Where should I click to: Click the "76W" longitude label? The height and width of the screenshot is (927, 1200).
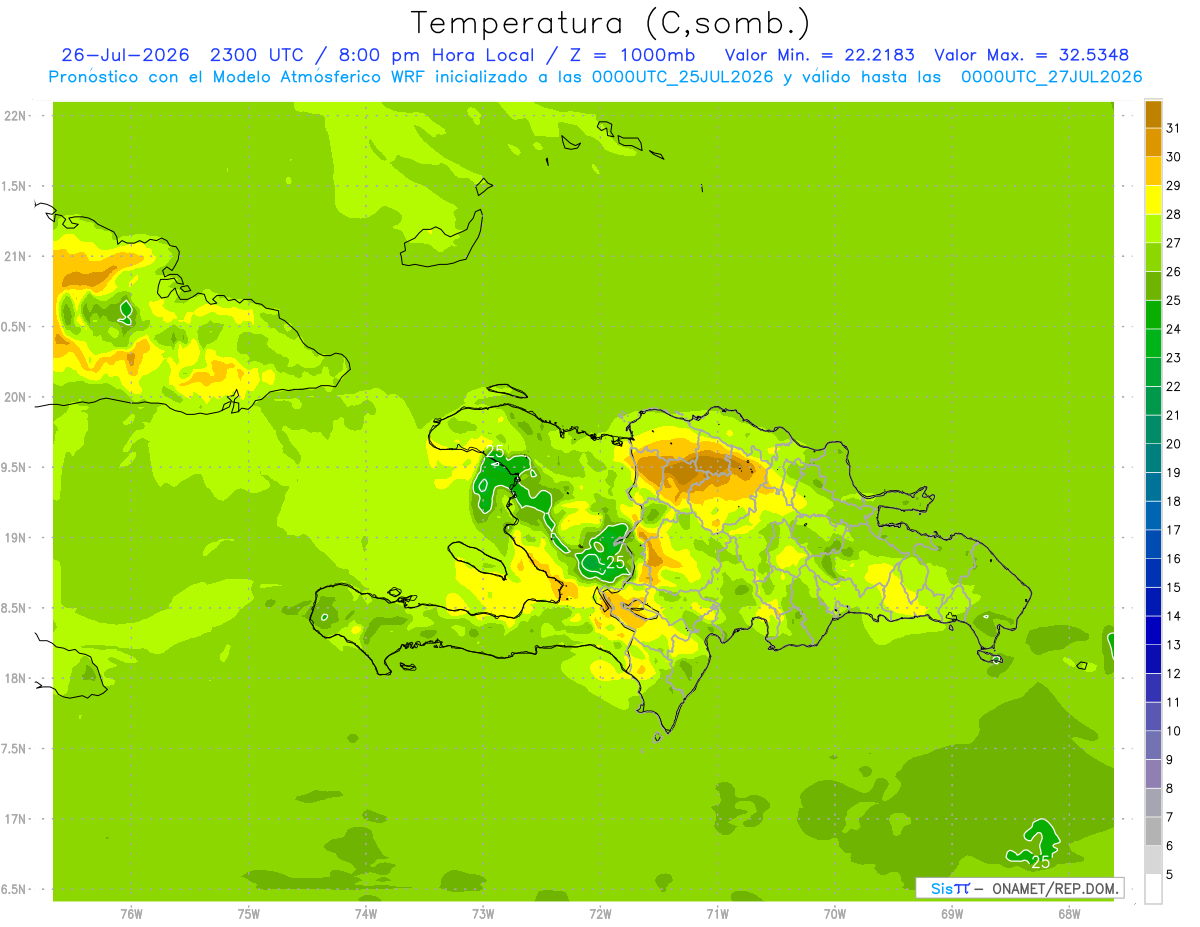pyautogui.click(x=131, y=915)
